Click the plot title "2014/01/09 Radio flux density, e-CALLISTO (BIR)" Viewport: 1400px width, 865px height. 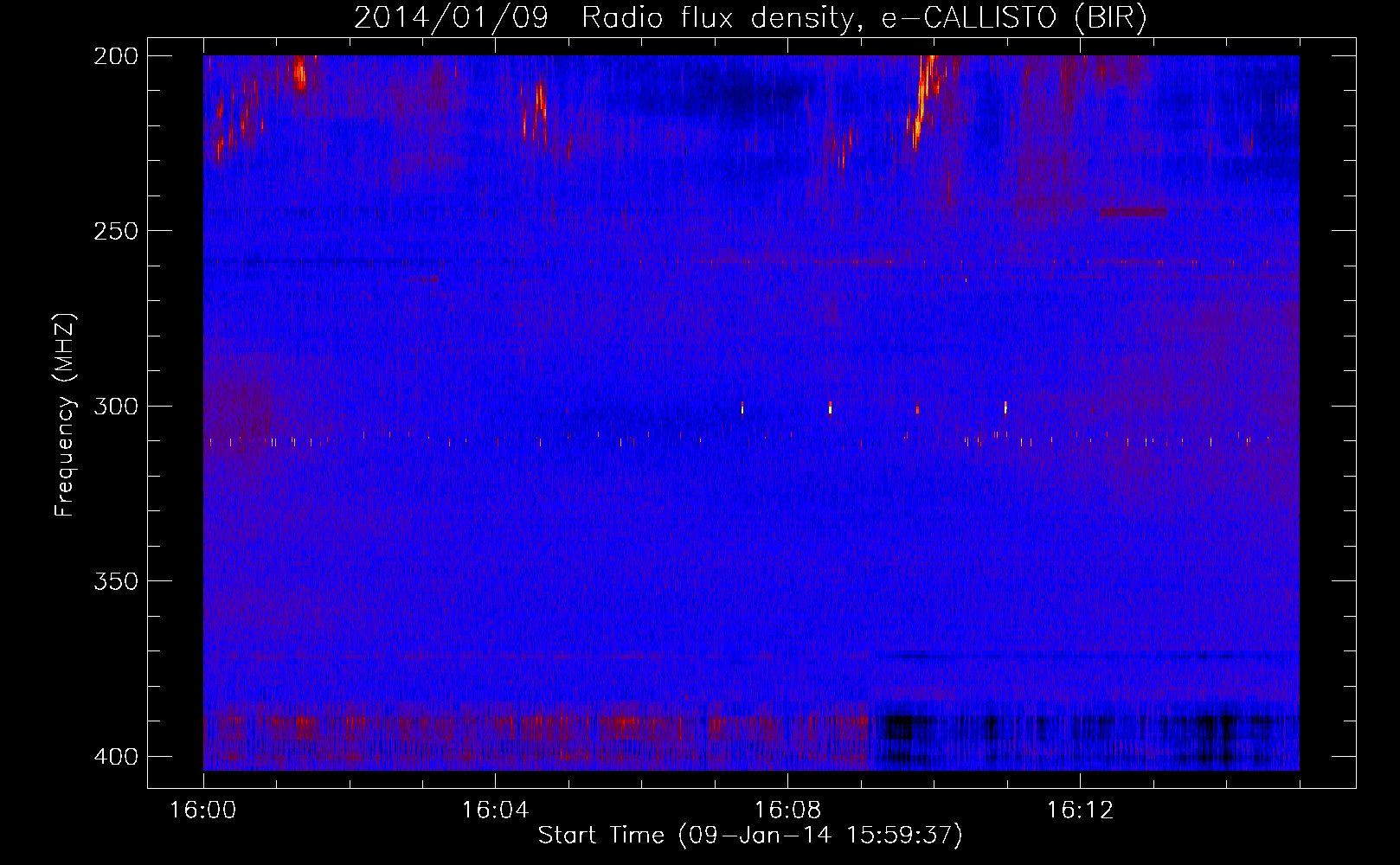click(x=750, y=17)
